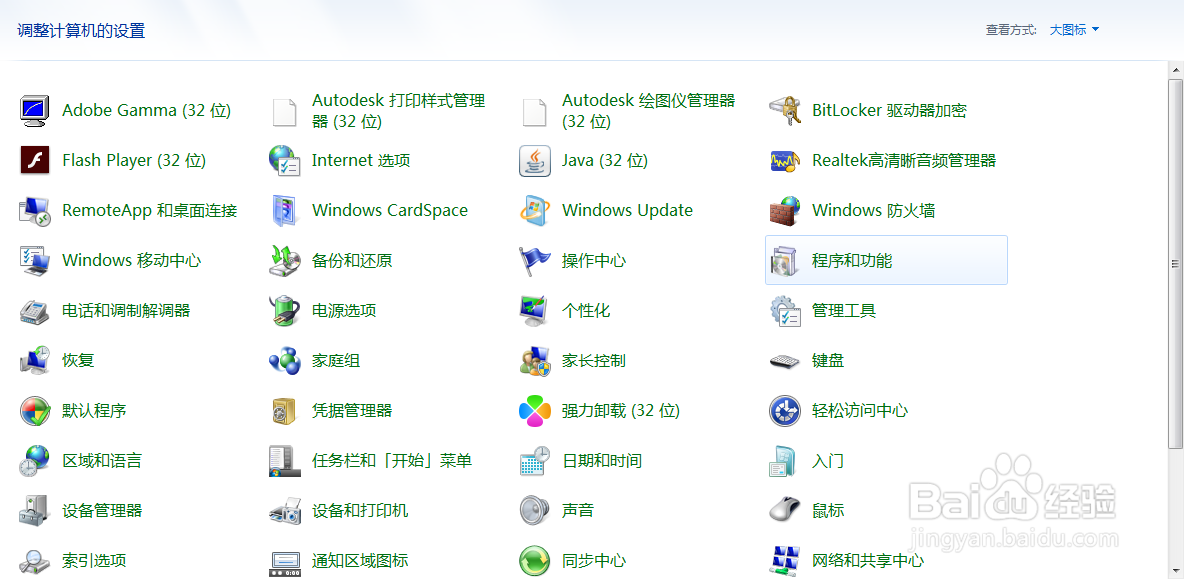Click the Internet 选项 text label
The width and height of the screenshot is (1184, 579).
coord(361,160)
